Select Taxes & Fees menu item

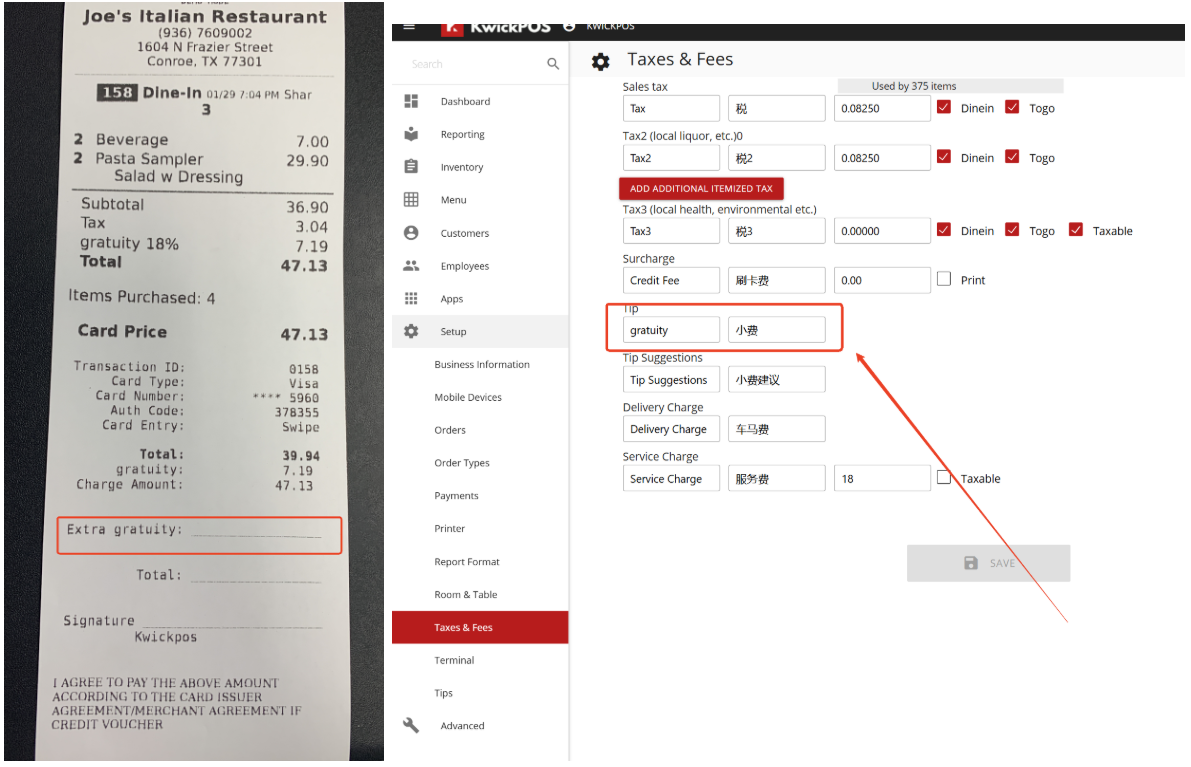click(x=480, y=627)
